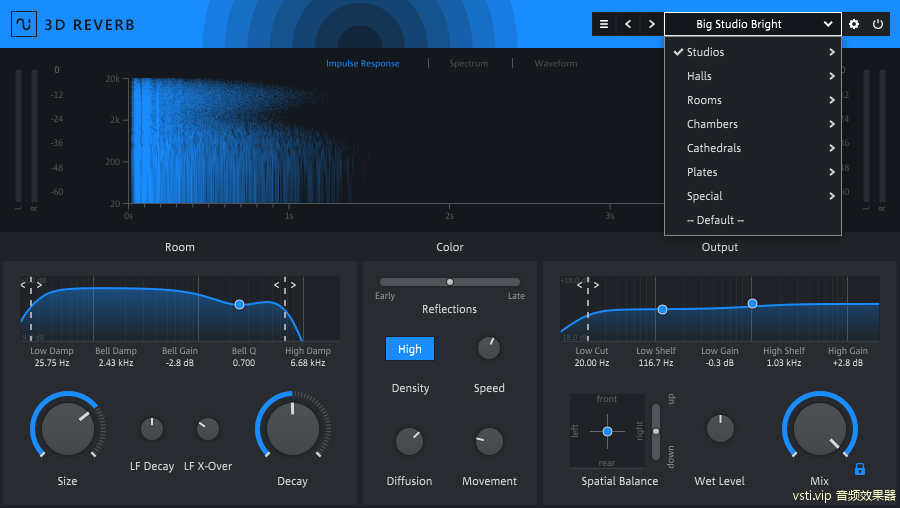Expand the Chambers preset category

752,124
